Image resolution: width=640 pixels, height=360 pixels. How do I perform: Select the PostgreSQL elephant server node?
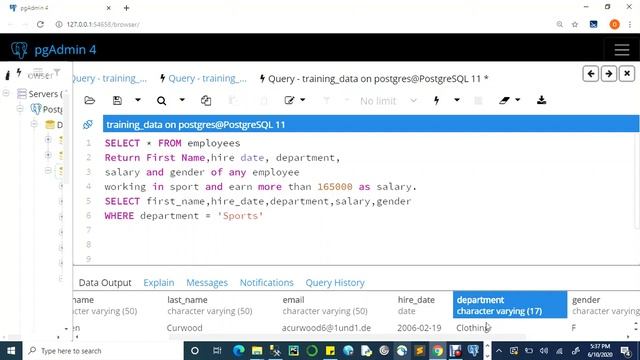pyautogui.click(x=47, y=109)
